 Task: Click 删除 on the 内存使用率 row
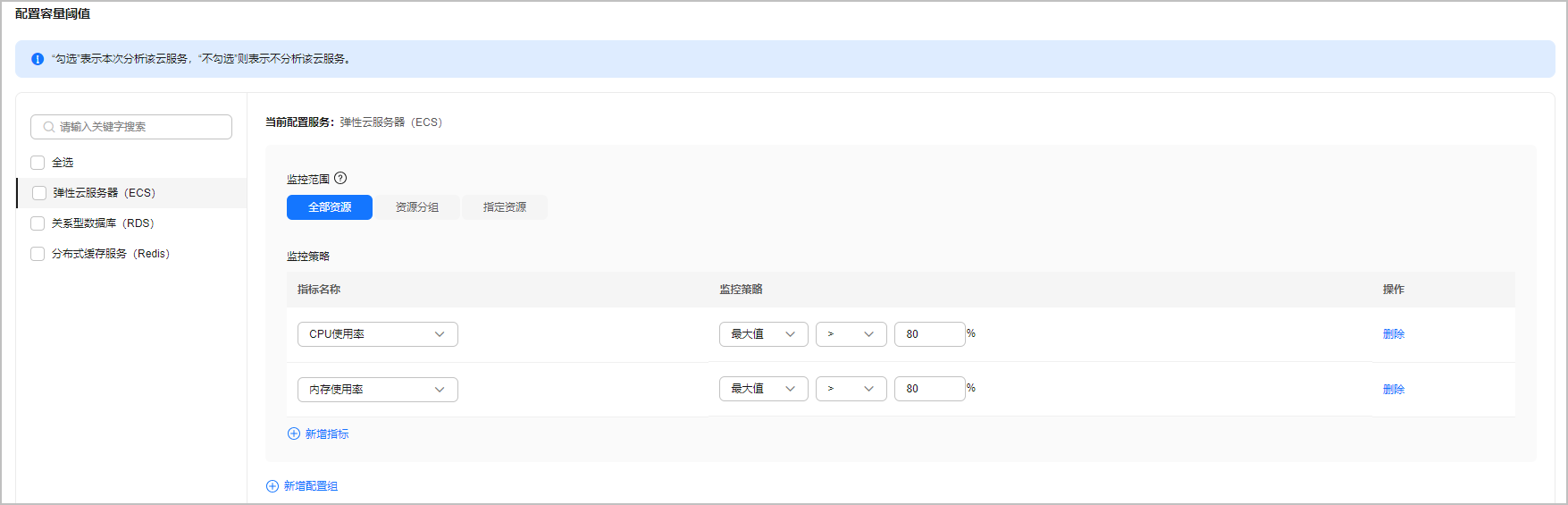[x=1394, y=390]
